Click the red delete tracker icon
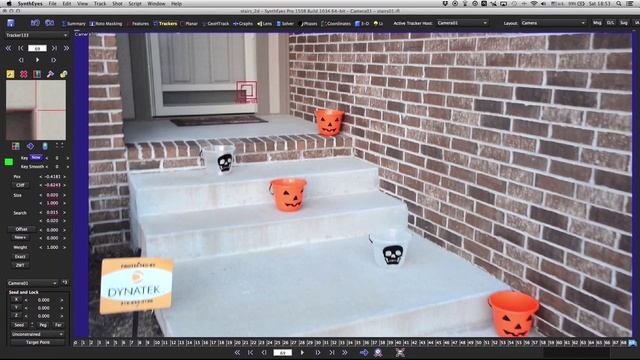Viewport: 640px width, 360px height. tap(24, 74)
